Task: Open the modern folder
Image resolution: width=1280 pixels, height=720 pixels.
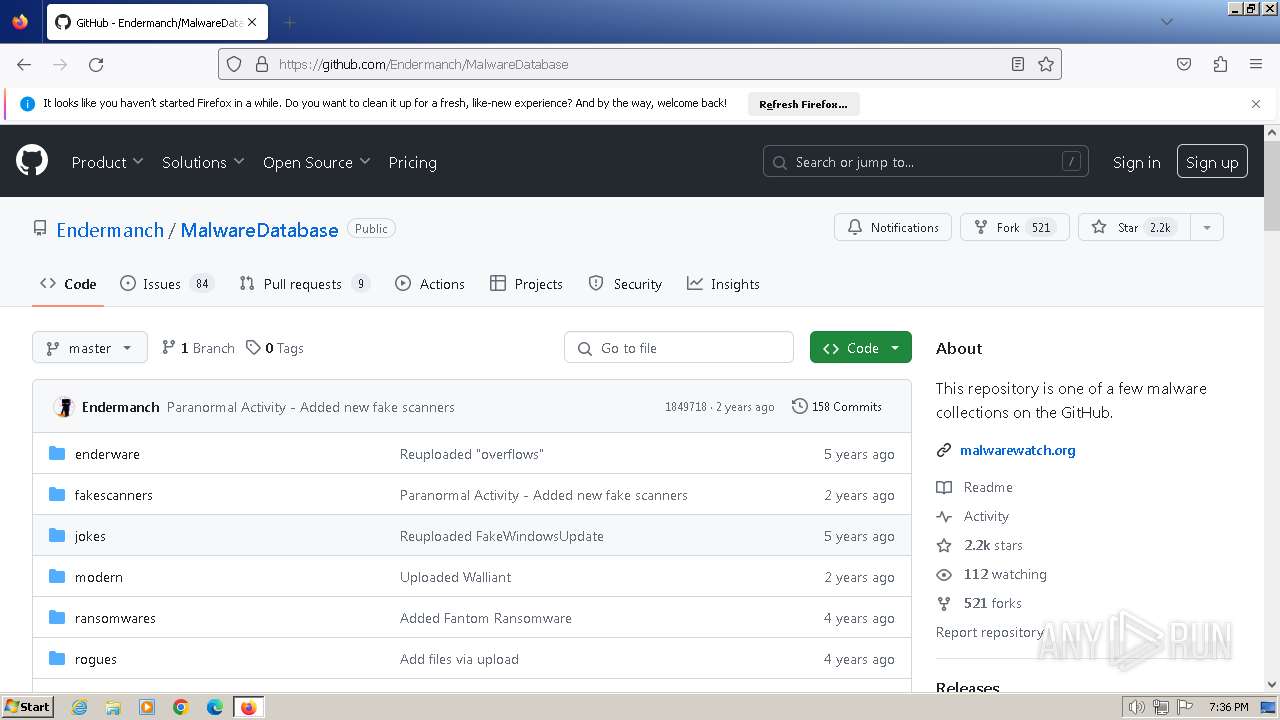Action: coord(99,577)
